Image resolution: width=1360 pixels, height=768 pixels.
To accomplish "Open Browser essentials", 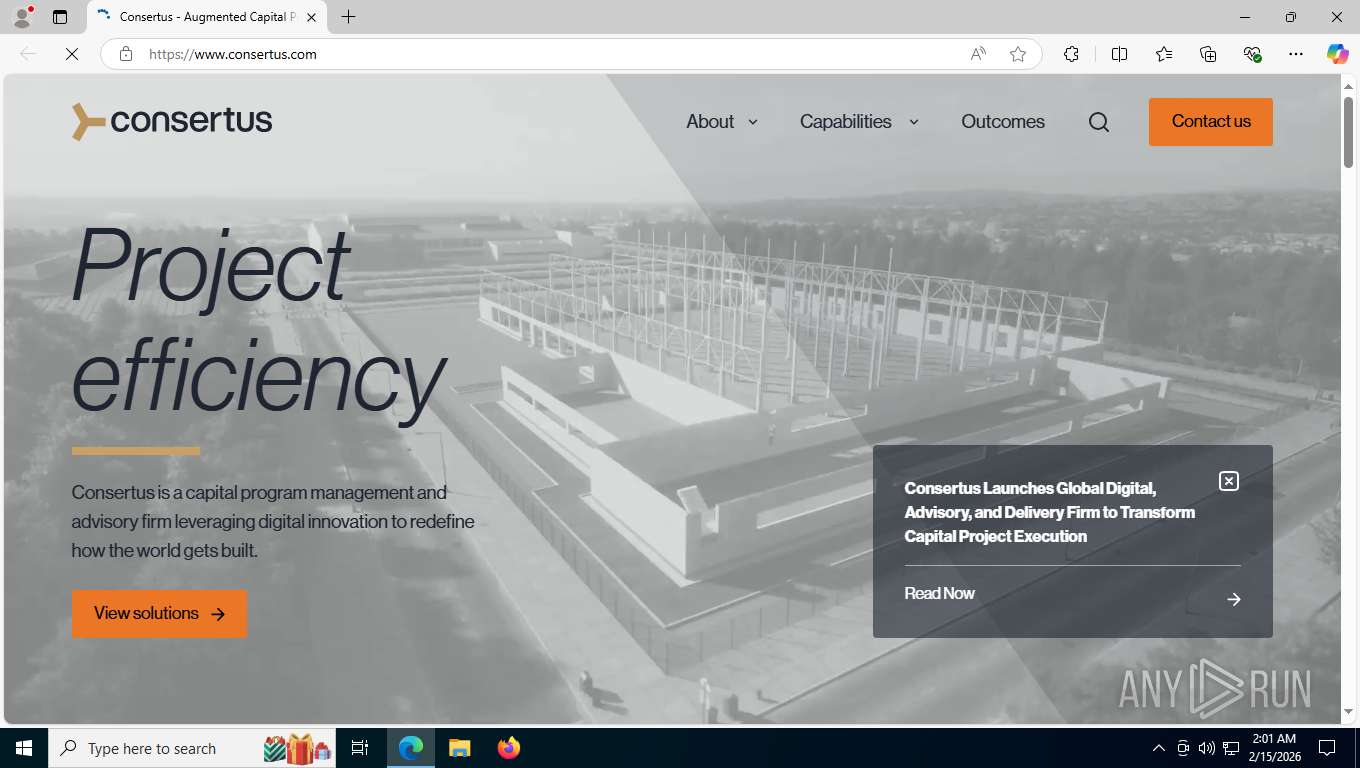I will click(x=1252, y=54).
